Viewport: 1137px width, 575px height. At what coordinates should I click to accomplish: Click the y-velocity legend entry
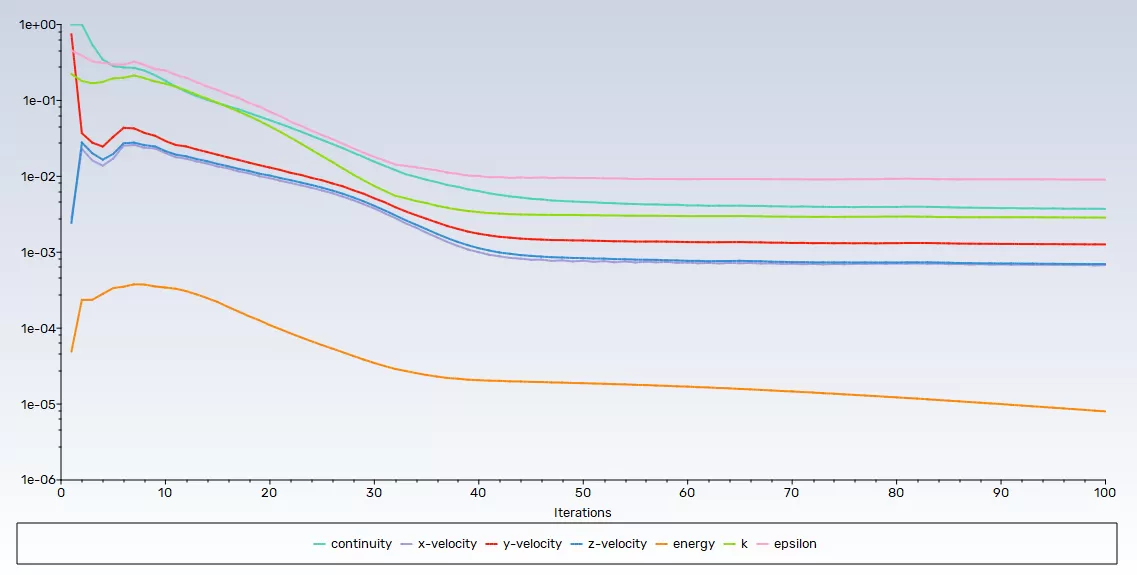(x=524, y=544)
